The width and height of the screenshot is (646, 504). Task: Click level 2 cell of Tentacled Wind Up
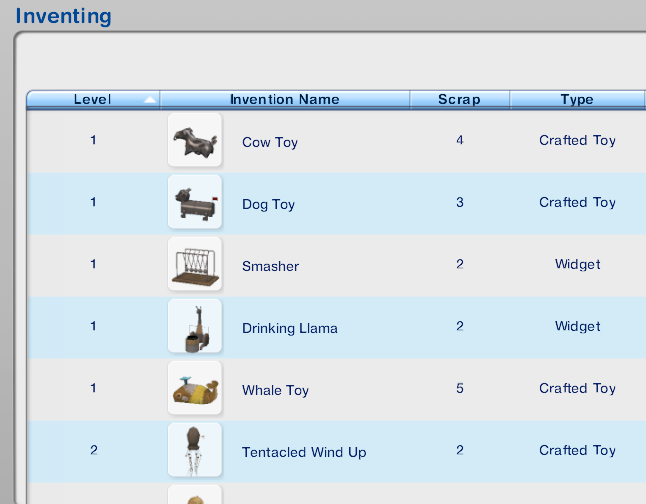[x=94, y=450]
